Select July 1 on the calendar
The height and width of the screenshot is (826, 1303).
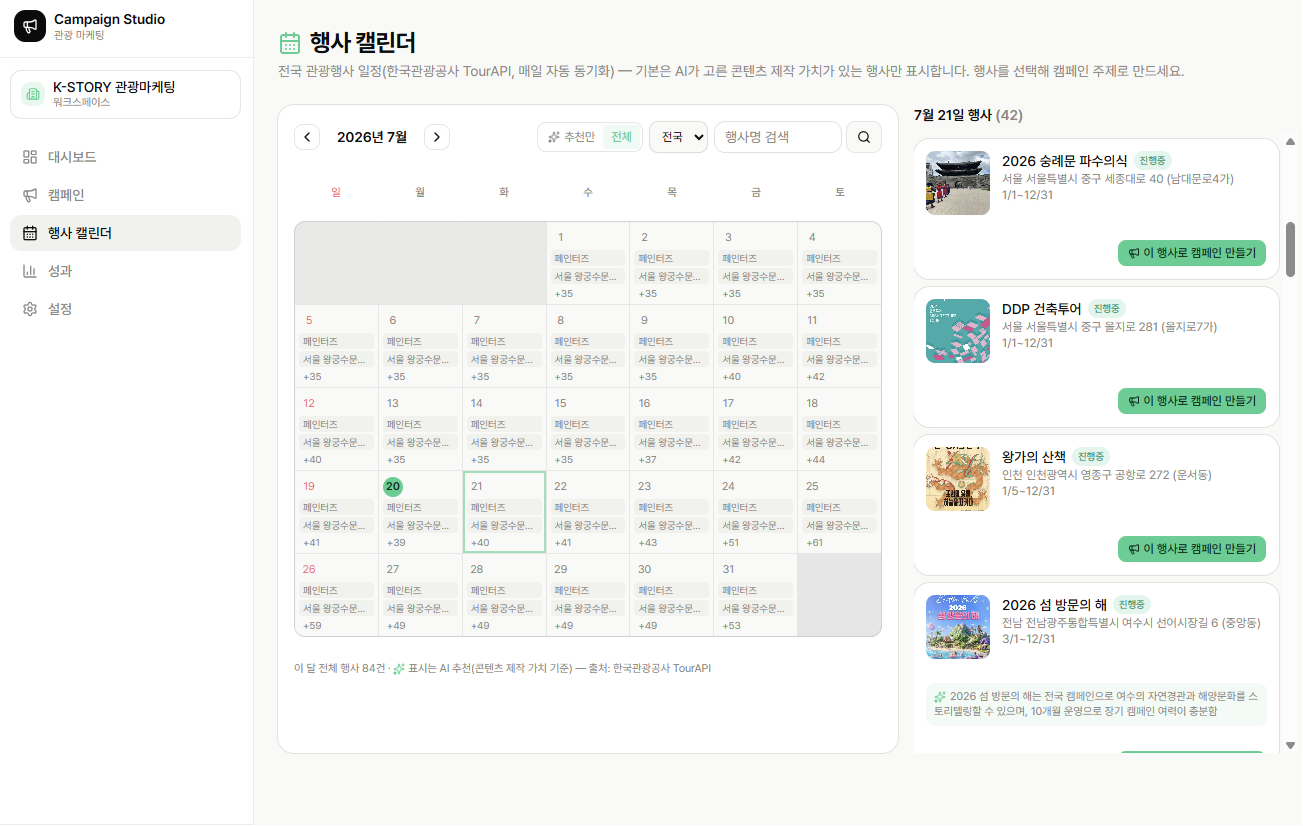(x=588, y=263)
